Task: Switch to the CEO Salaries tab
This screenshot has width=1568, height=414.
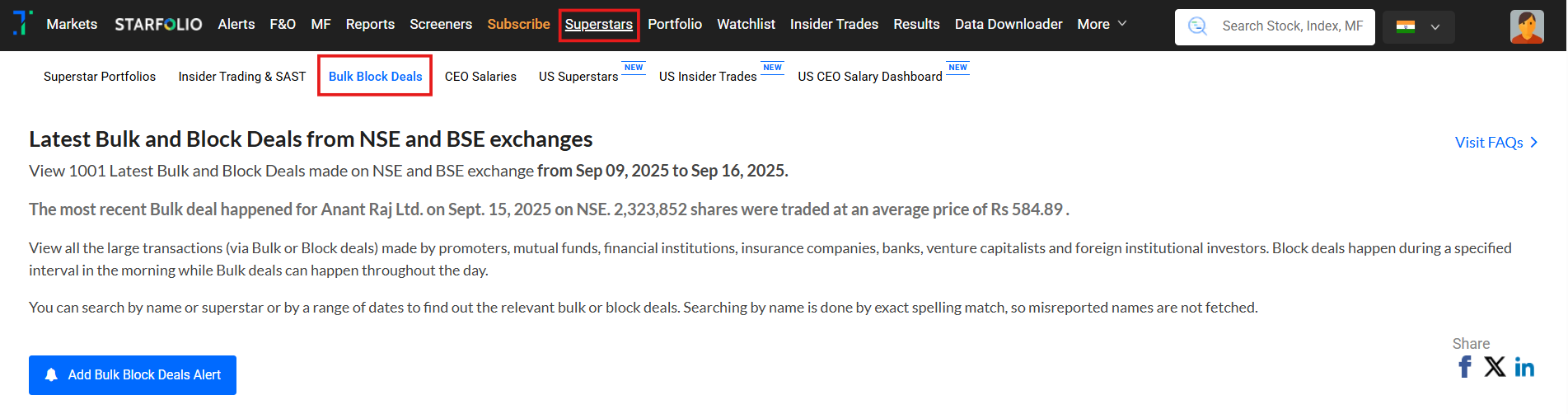Action: 480,77
